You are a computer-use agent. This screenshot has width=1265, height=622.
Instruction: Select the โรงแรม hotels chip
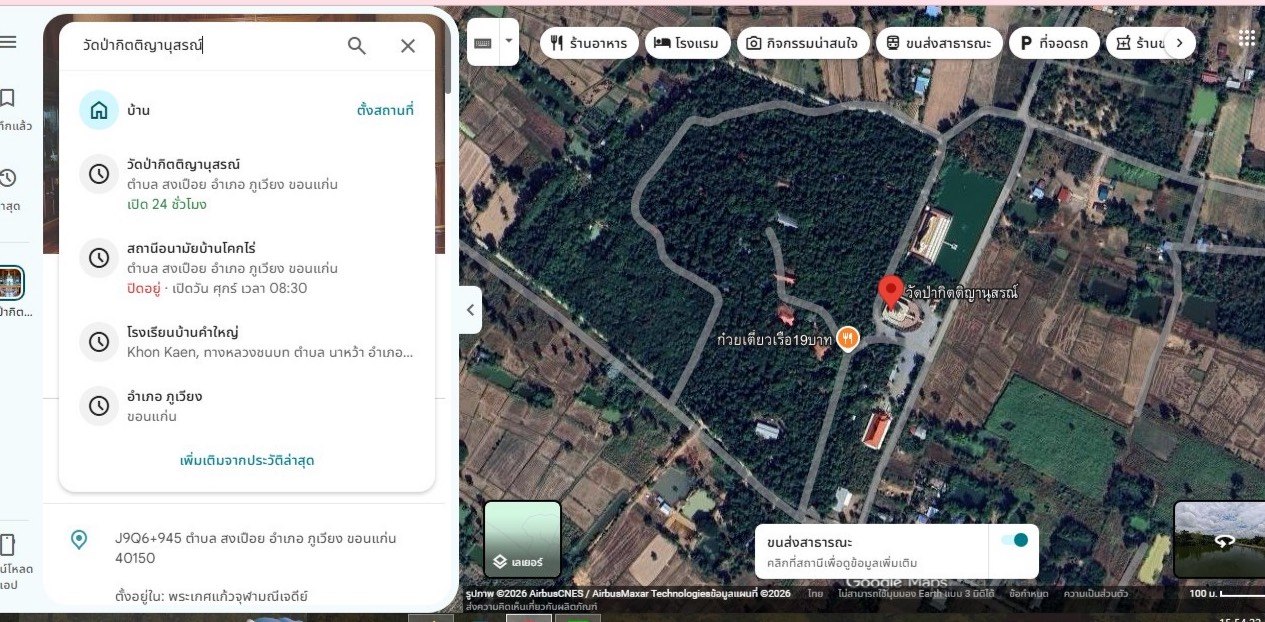tap(689, 43)
